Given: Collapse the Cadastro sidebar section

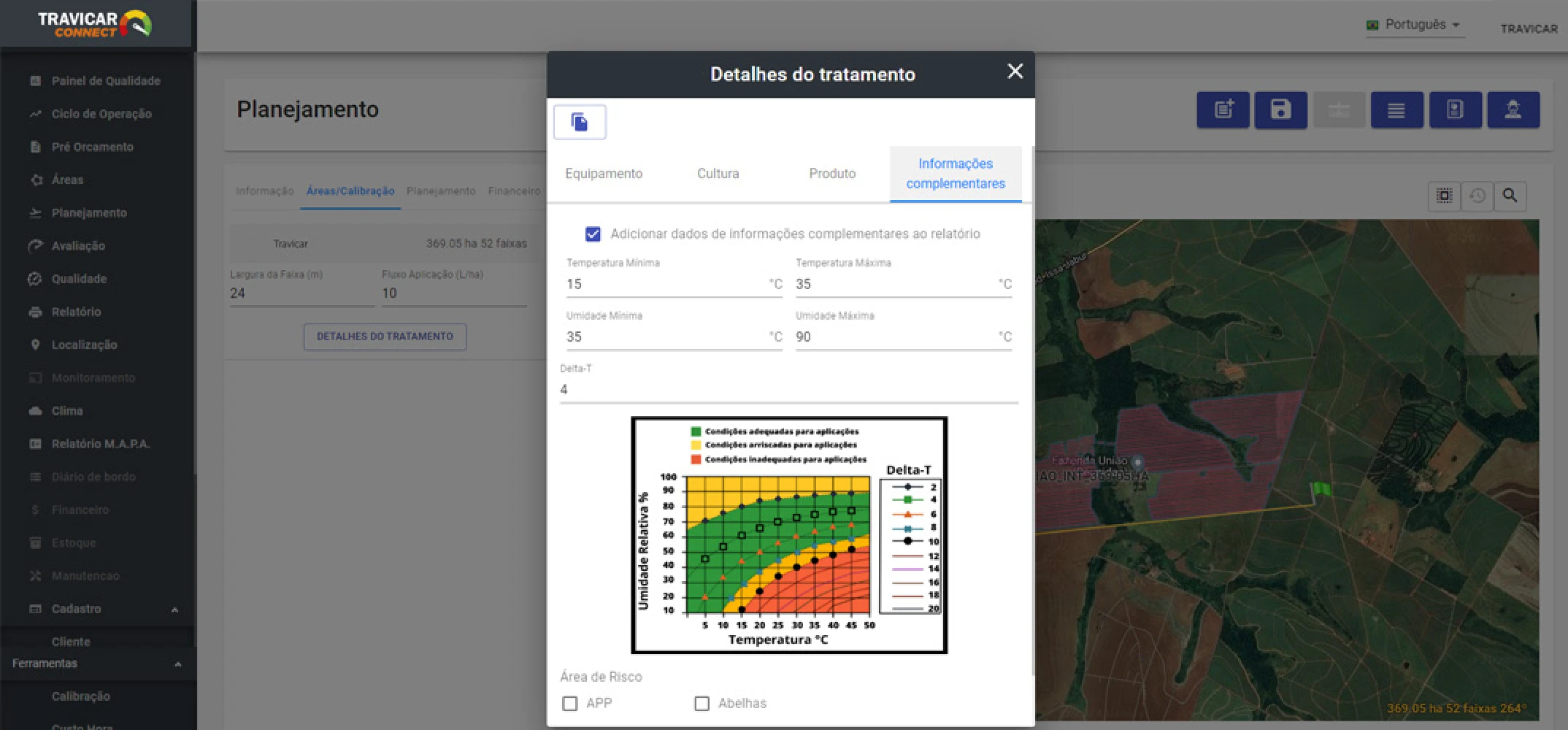Looking at the screenshot, I should tap(174, 610).
